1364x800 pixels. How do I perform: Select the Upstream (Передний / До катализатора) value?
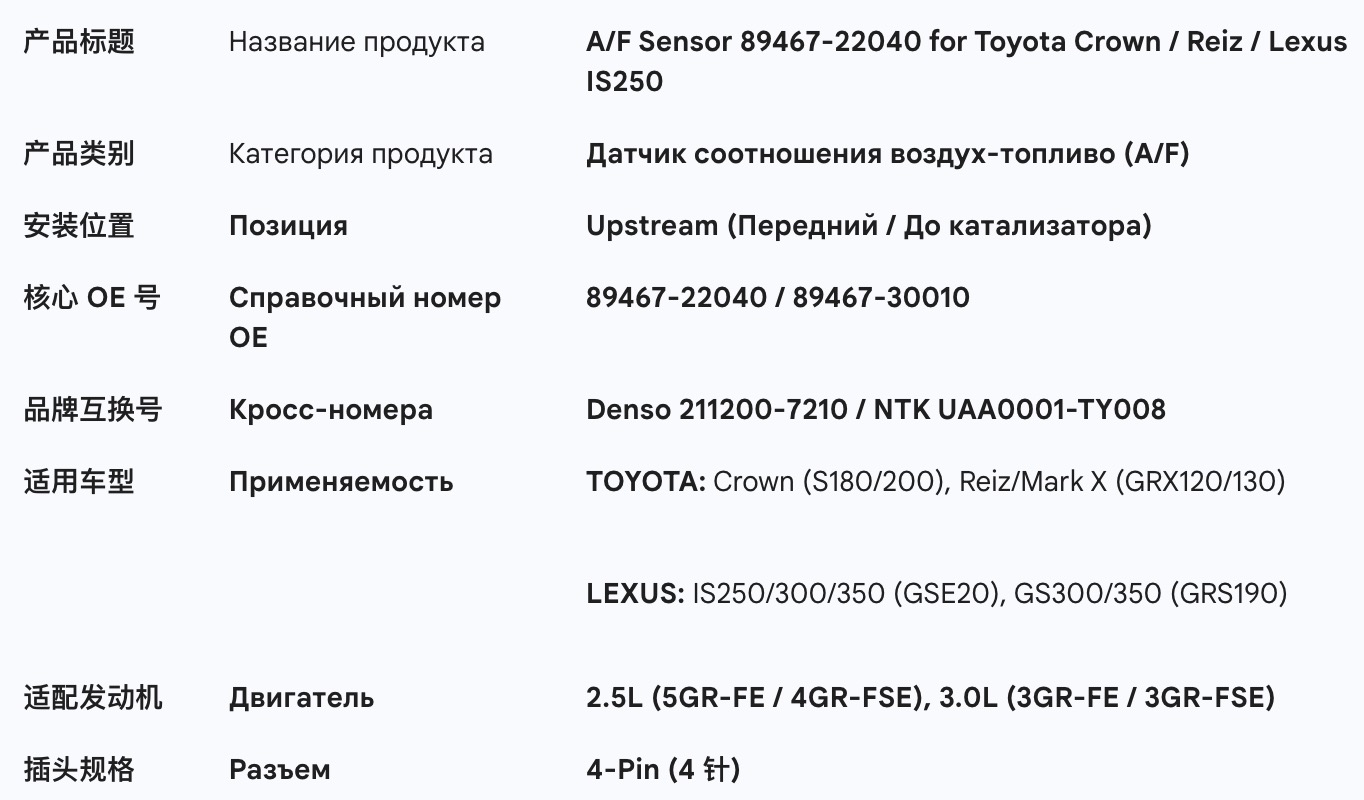868,226
